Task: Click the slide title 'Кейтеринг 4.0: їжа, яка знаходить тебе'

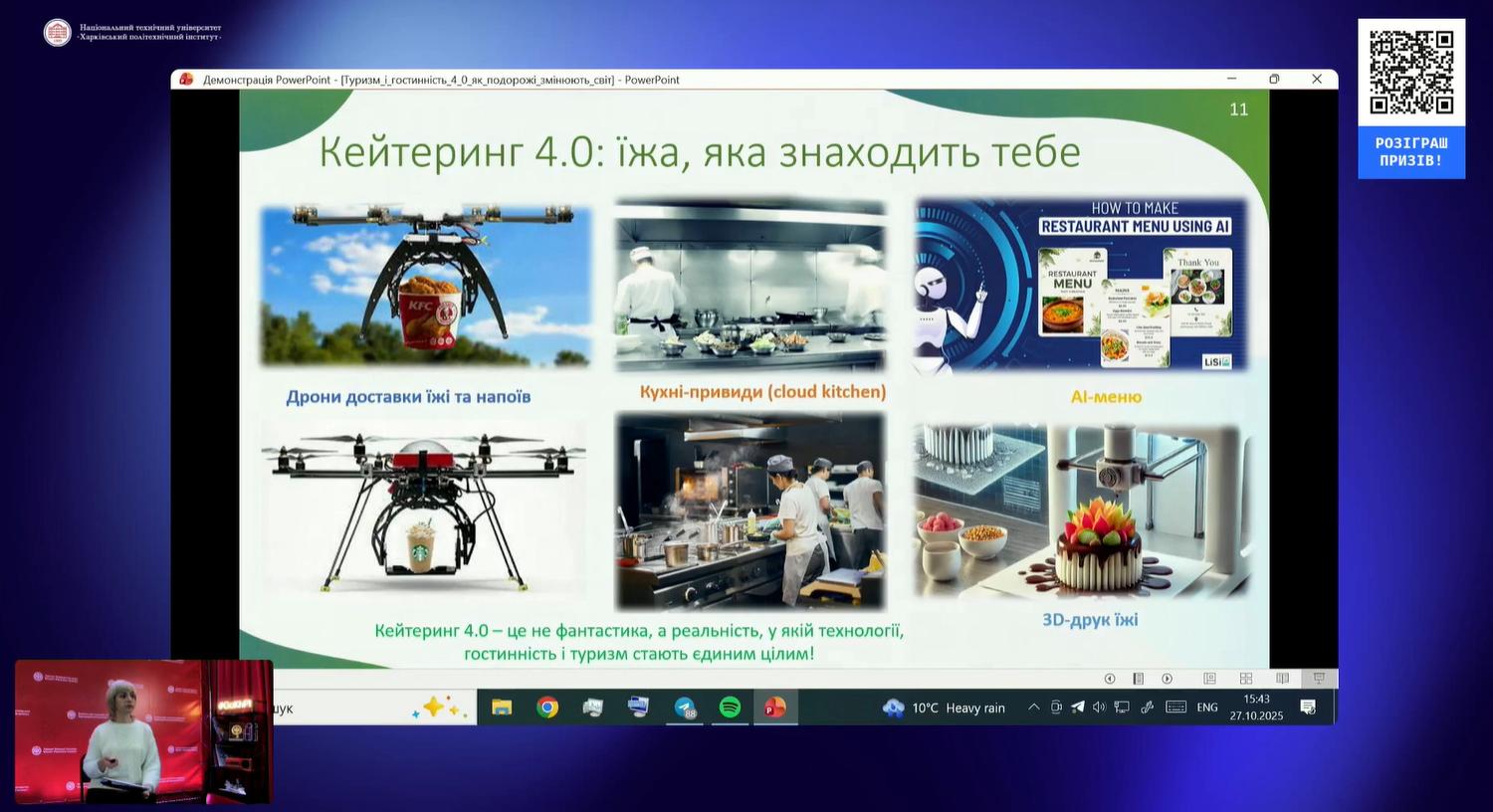Action: point(700,152)
